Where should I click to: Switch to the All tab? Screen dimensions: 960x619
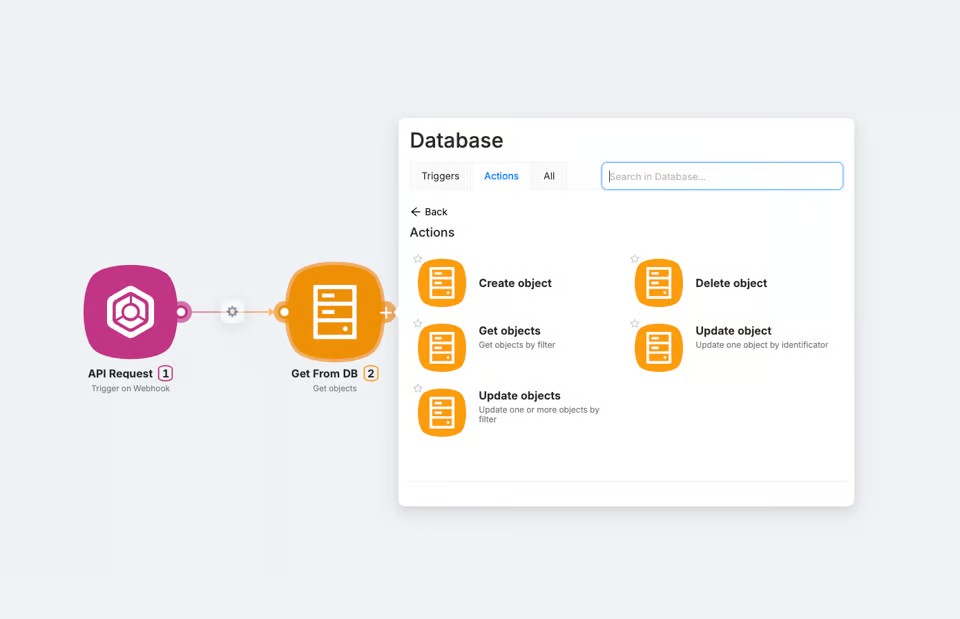pos(549,176)
